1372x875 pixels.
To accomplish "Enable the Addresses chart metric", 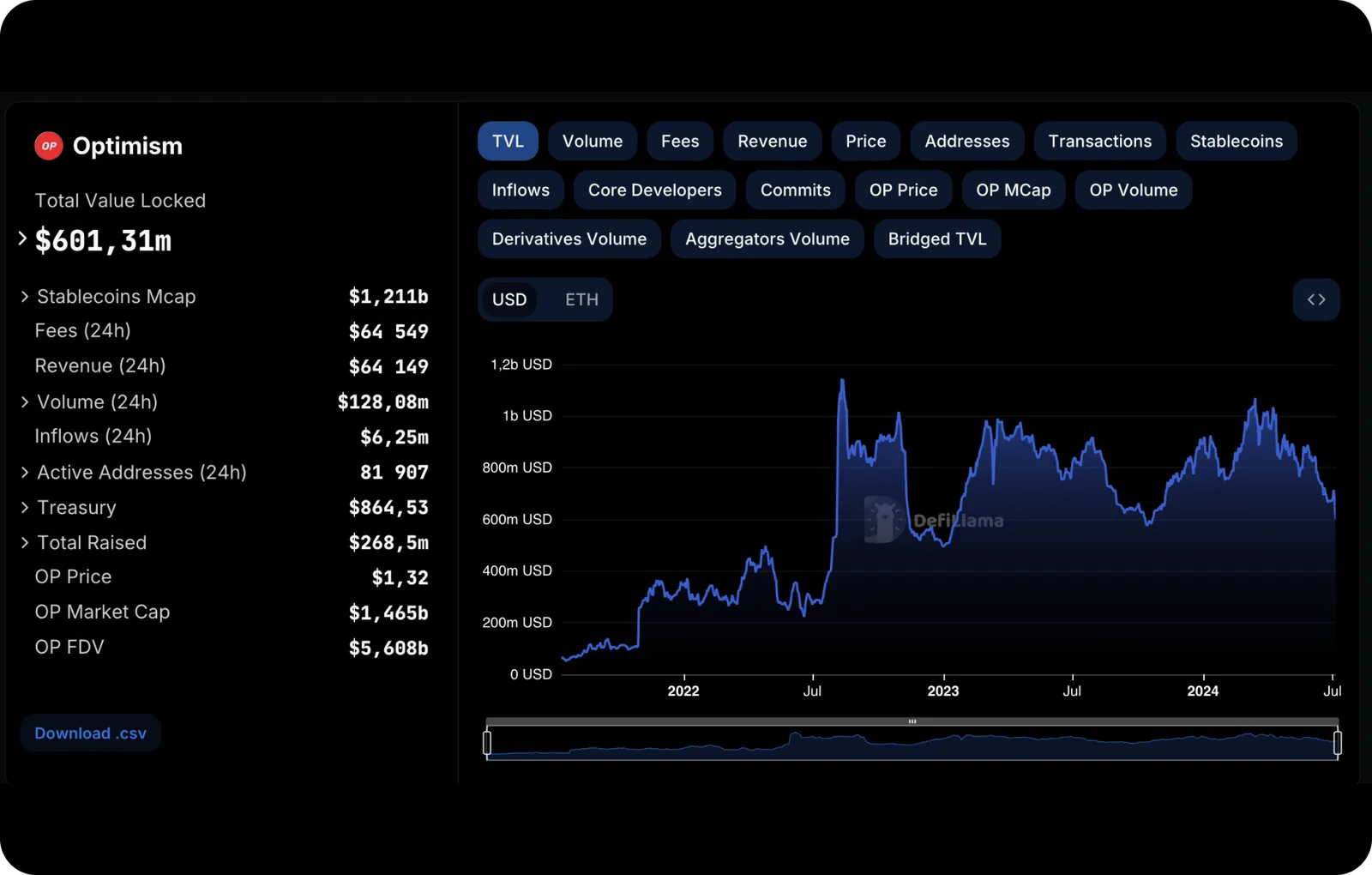I will (967, 141).
